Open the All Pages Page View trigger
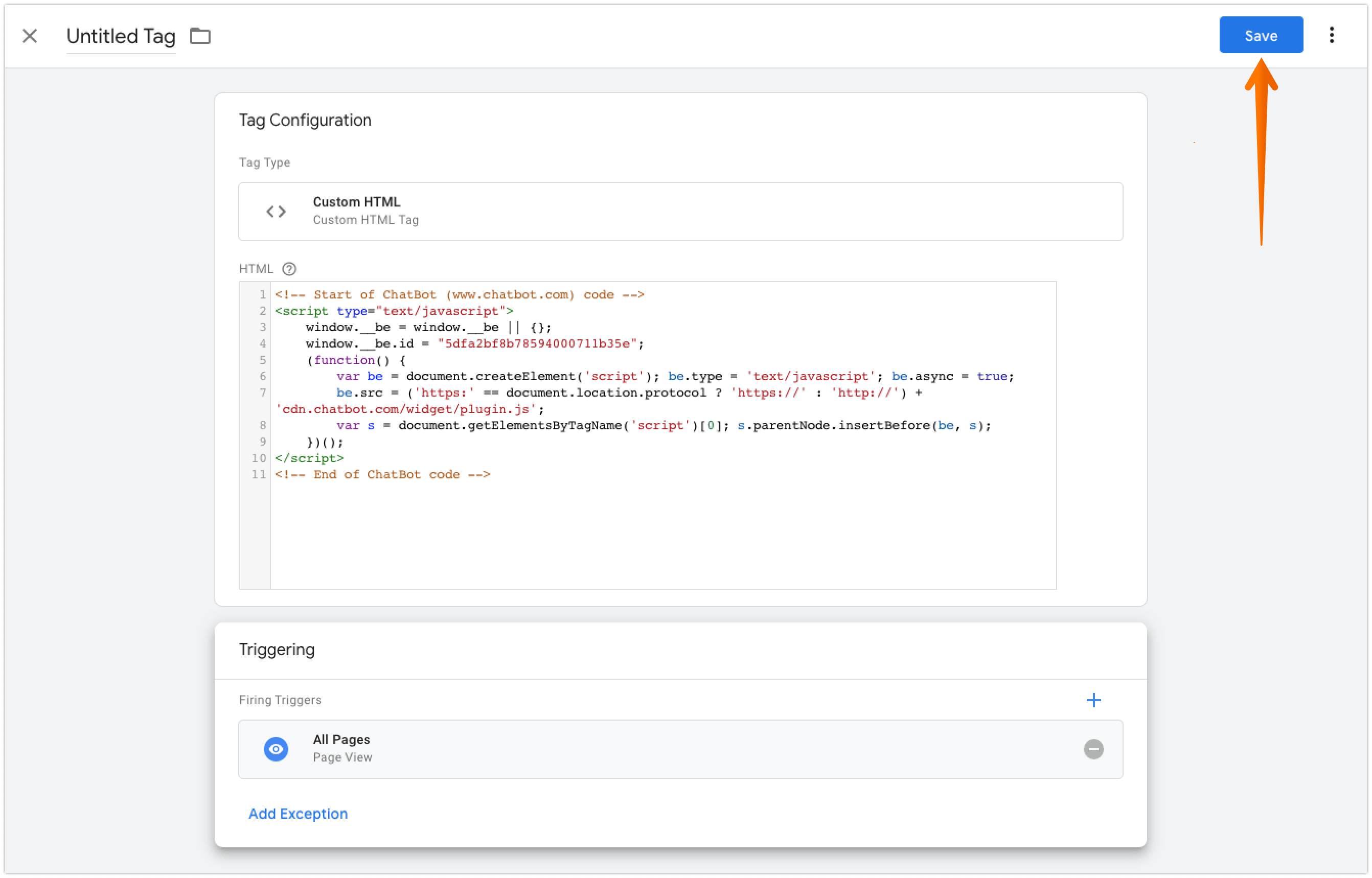1372x878 pixels. [680, 749]
